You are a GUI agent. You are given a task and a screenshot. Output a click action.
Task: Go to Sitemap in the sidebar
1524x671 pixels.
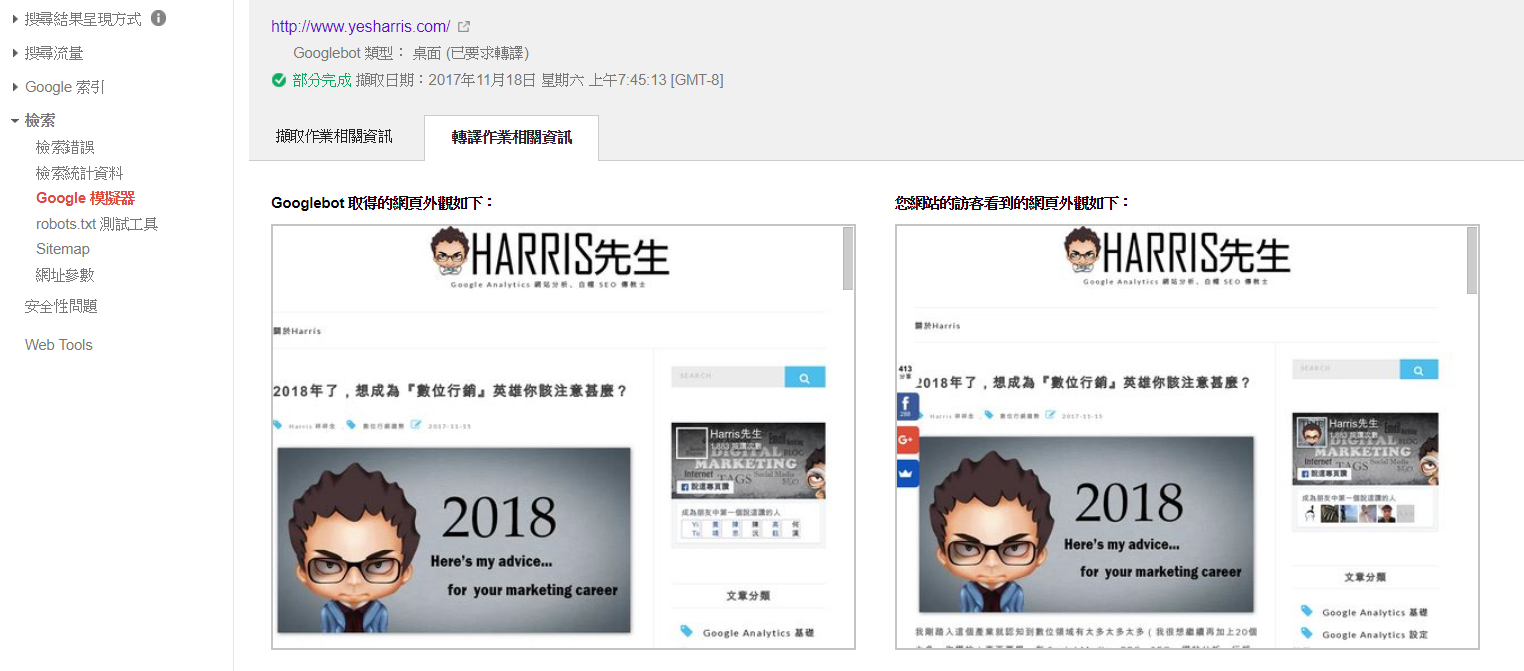pyautogui.click(x=63, y=249)
